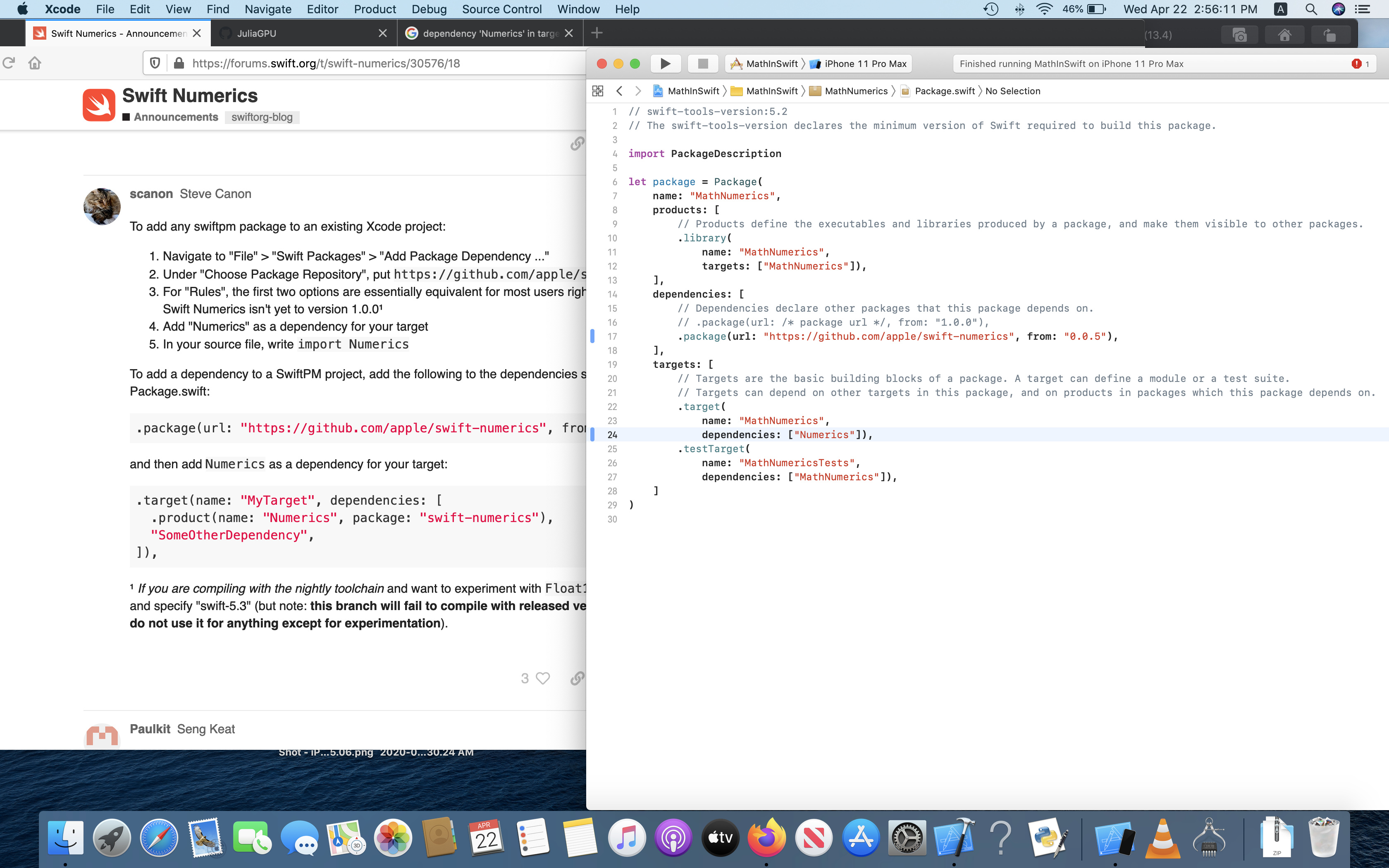
Task: Open the No Selection symbol jump menu
Action: pos(1012,91)
